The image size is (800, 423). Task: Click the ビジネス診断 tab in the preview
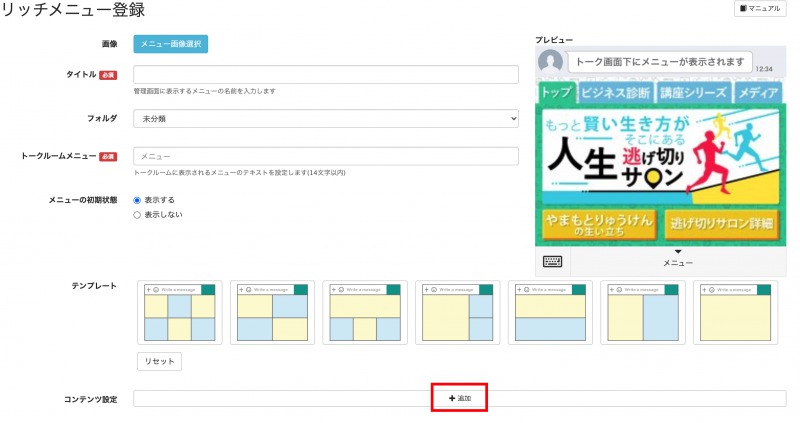tap(615, 93)
